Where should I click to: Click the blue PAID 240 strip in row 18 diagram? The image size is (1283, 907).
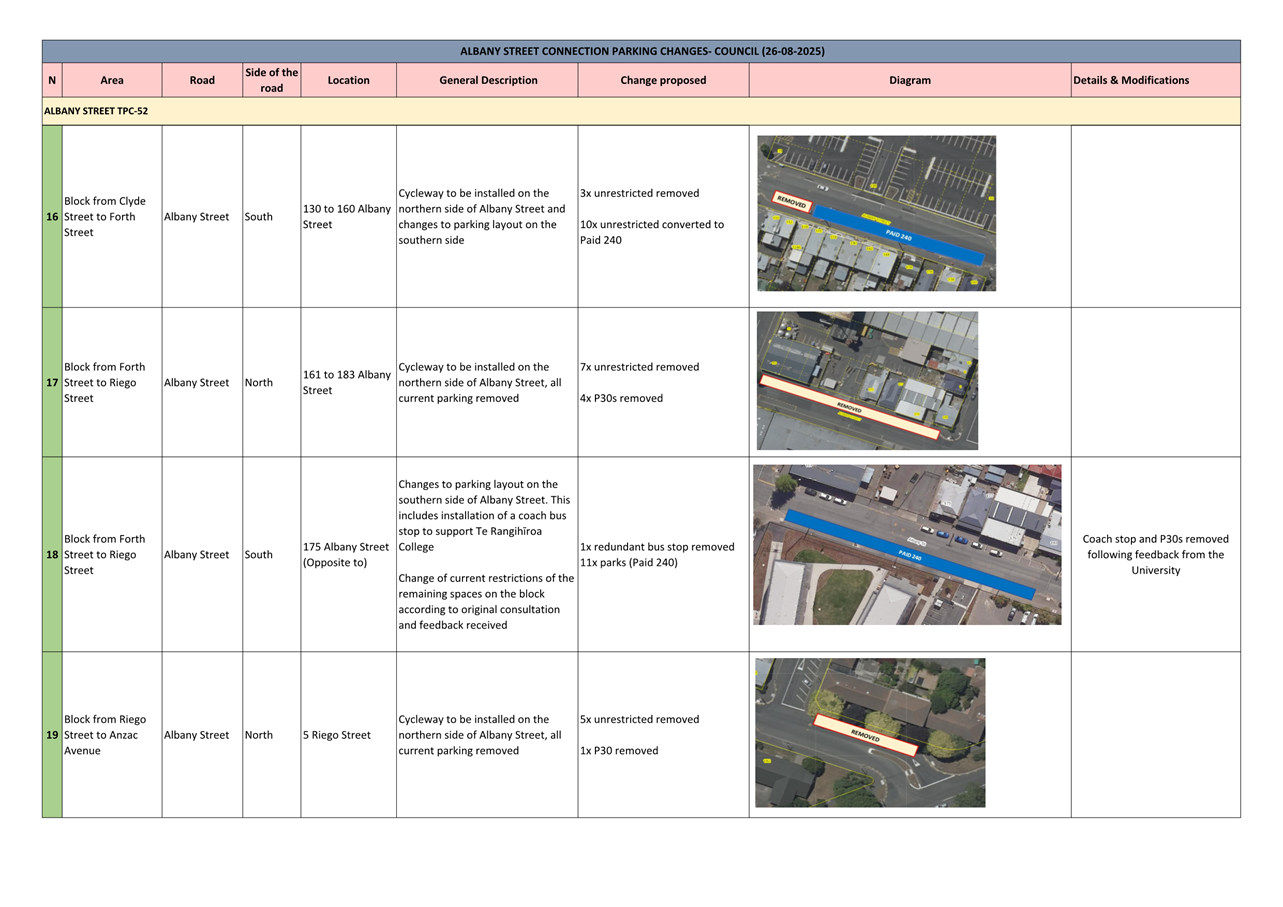click(x=908, y=554)
